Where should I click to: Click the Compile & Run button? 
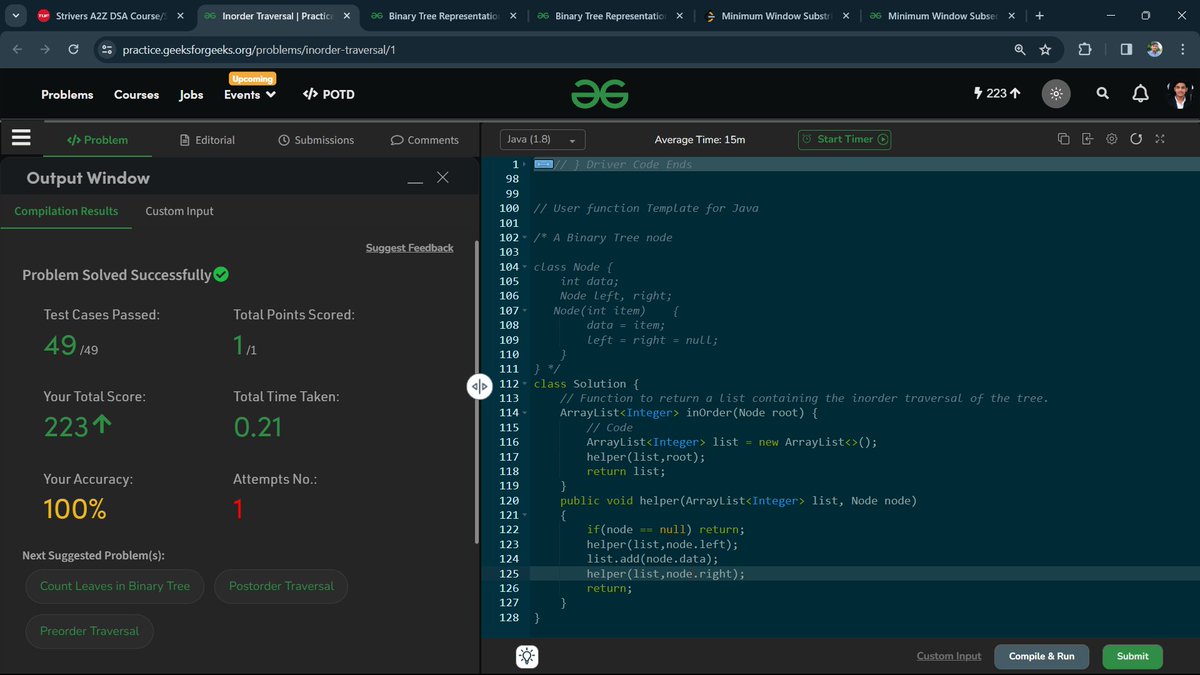1042,656
